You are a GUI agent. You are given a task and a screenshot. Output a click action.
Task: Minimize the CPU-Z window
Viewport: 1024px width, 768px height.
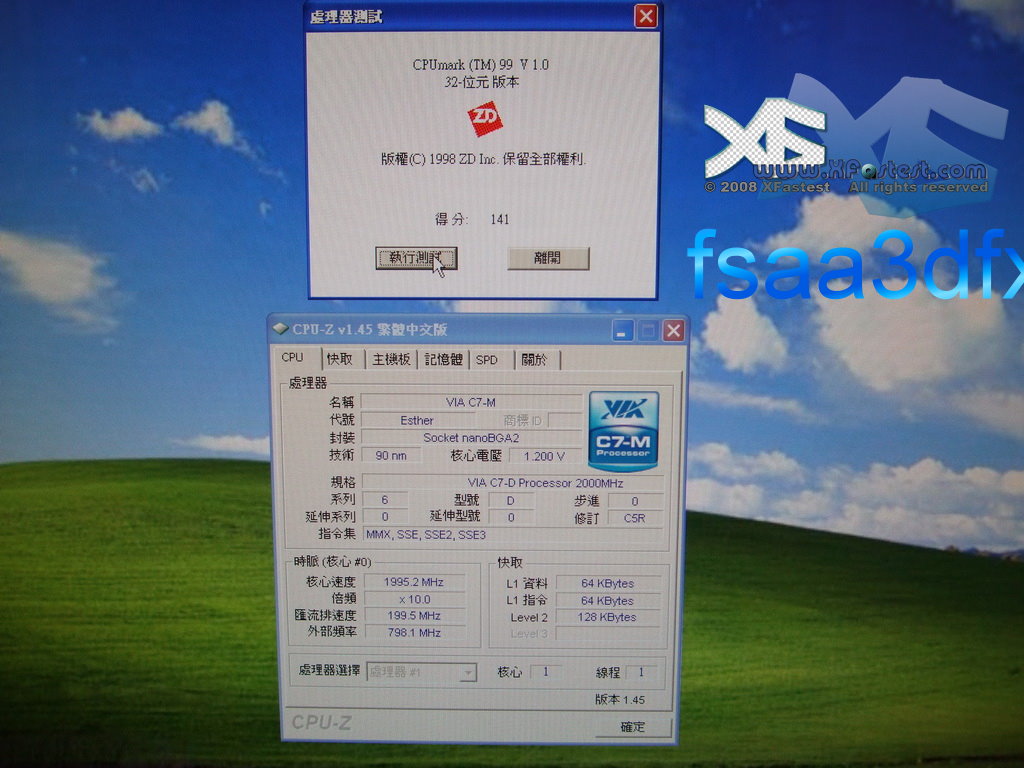click(622, 331)
